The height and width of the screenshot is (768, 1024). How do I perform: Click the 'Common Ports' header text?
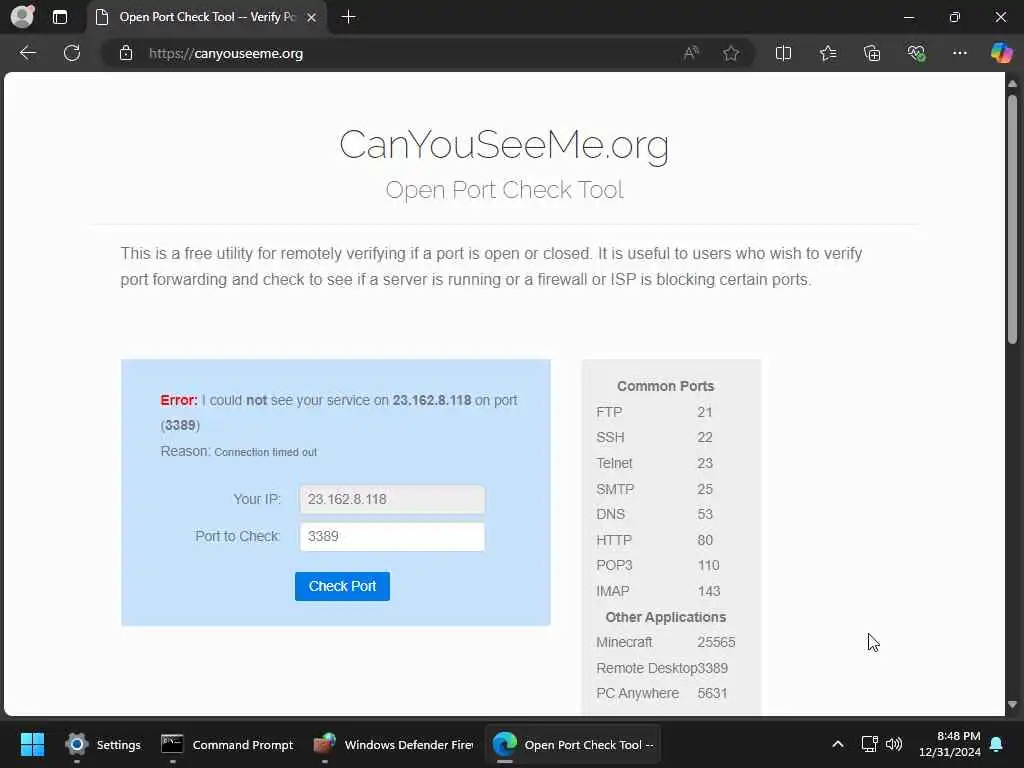click(x=665, y=386)
